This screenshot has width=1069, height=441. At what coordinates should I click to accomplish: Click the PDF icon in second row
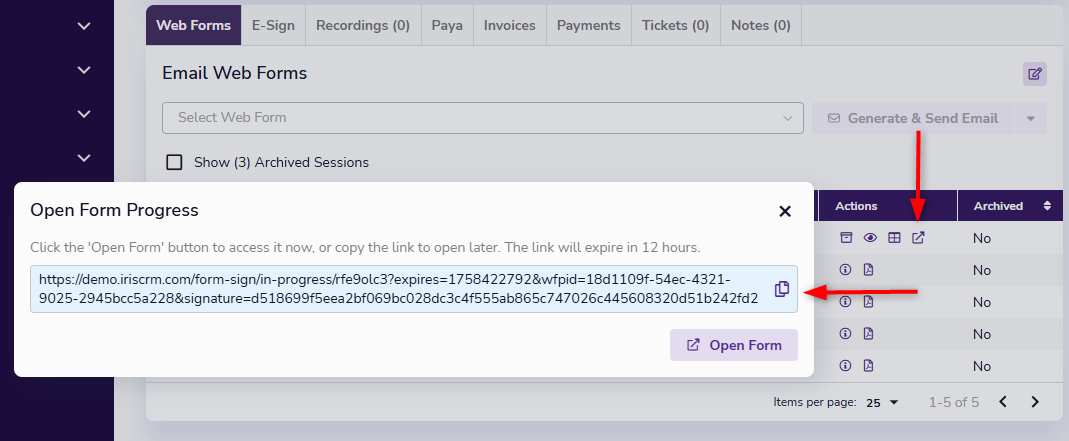[x=869, y=270]
